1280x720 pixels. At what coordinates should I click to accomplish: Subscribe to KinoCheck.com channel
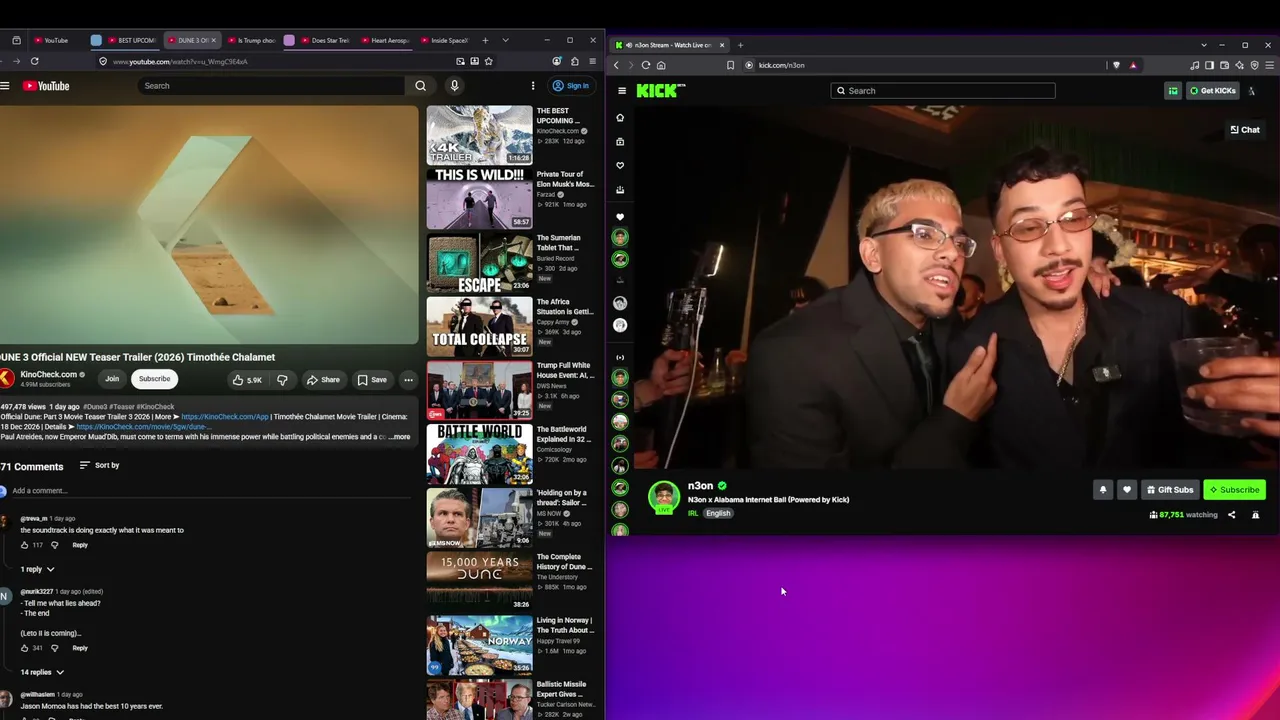tap(154, 379)
